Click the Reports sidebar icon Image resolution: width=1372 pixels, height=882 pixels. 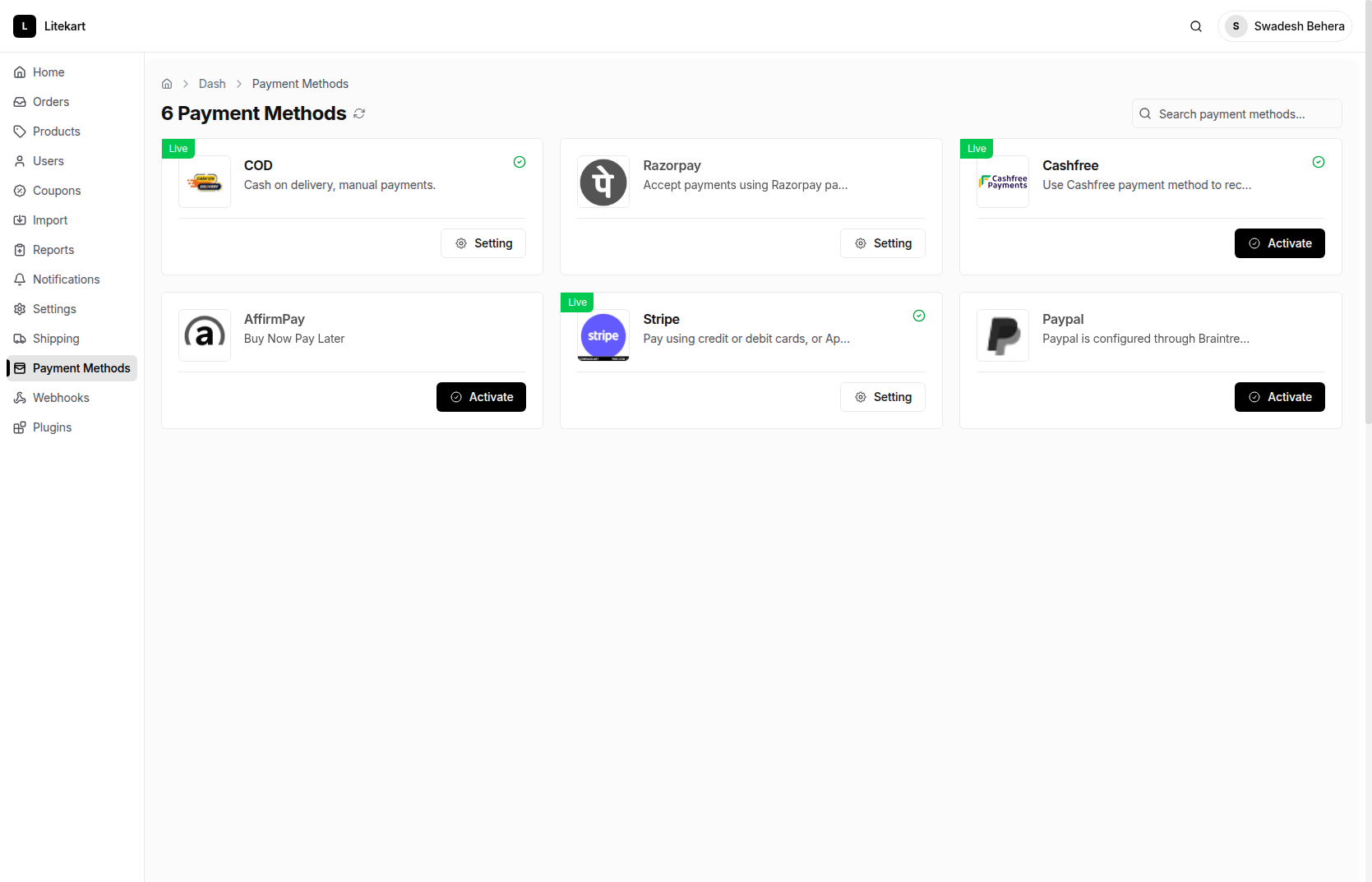(x=20, y=250)
